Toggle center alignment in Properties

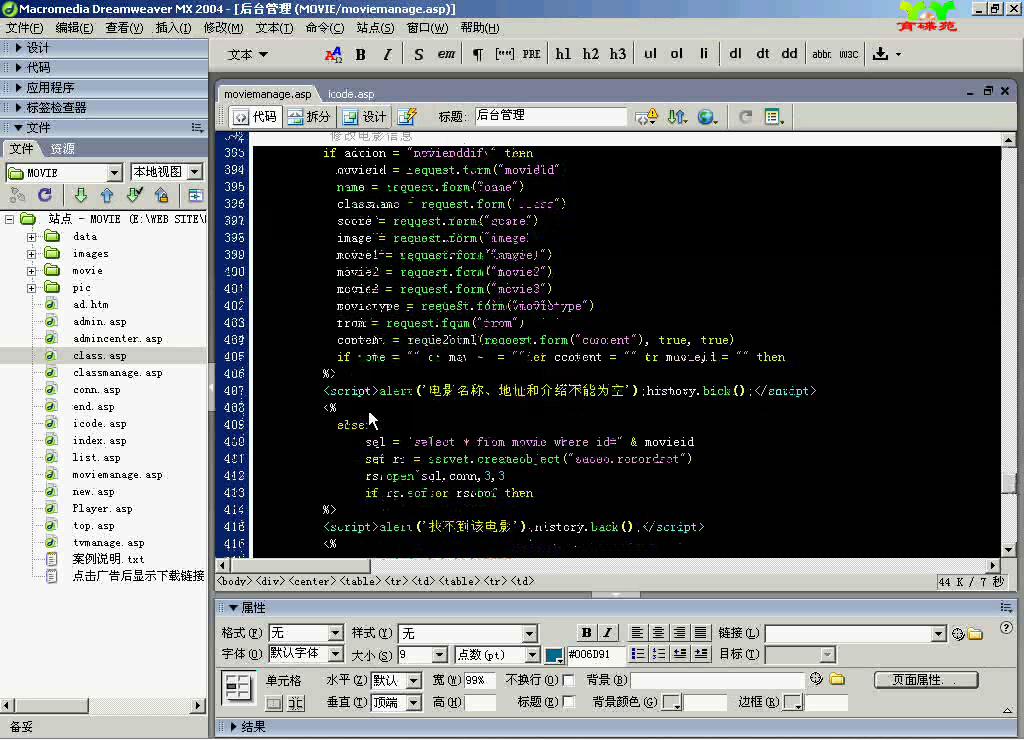658,632
